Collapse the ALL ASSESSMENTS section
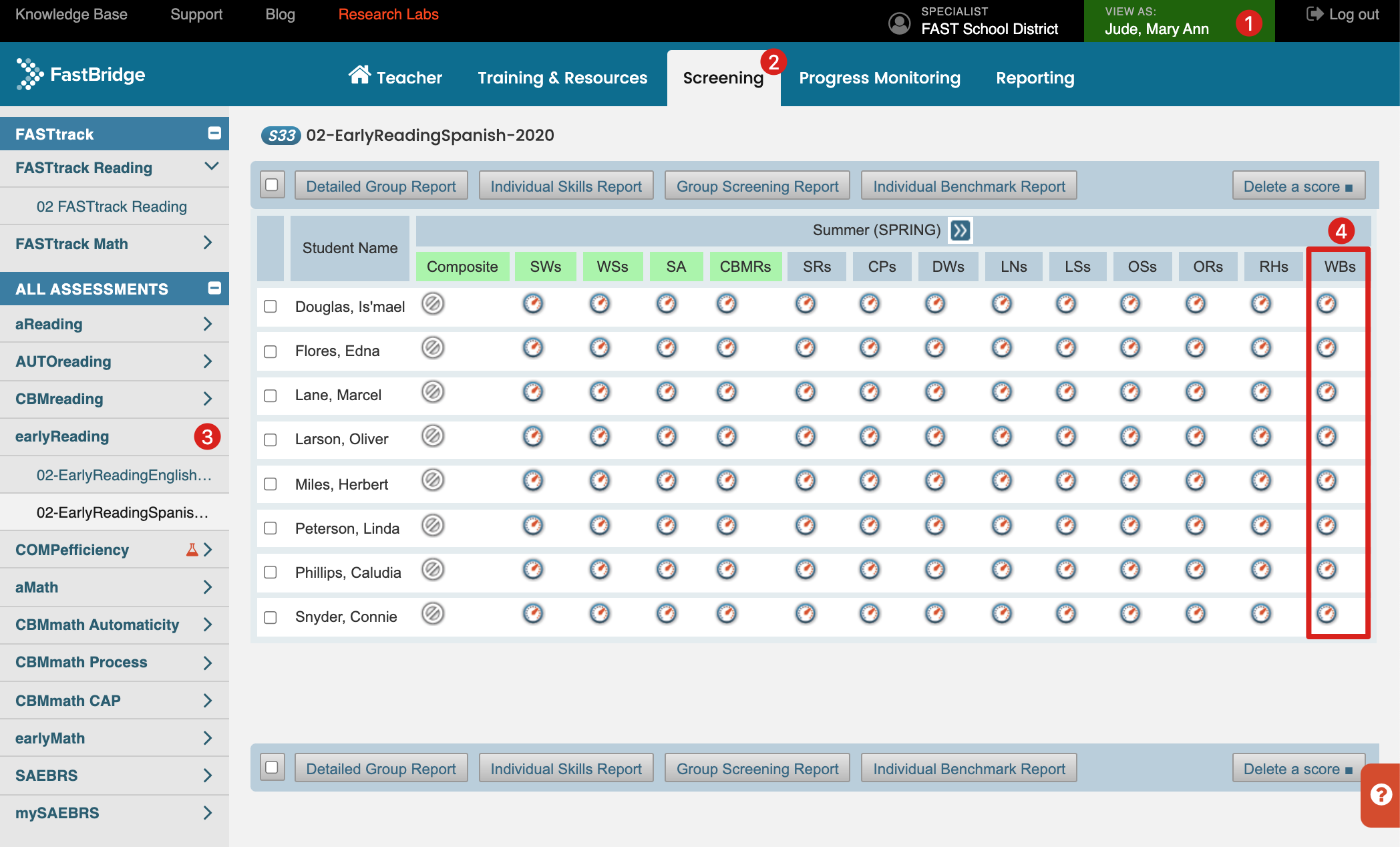Viewport: 1400px width, 847px height. pyautogui.click(x=214, y=288)
